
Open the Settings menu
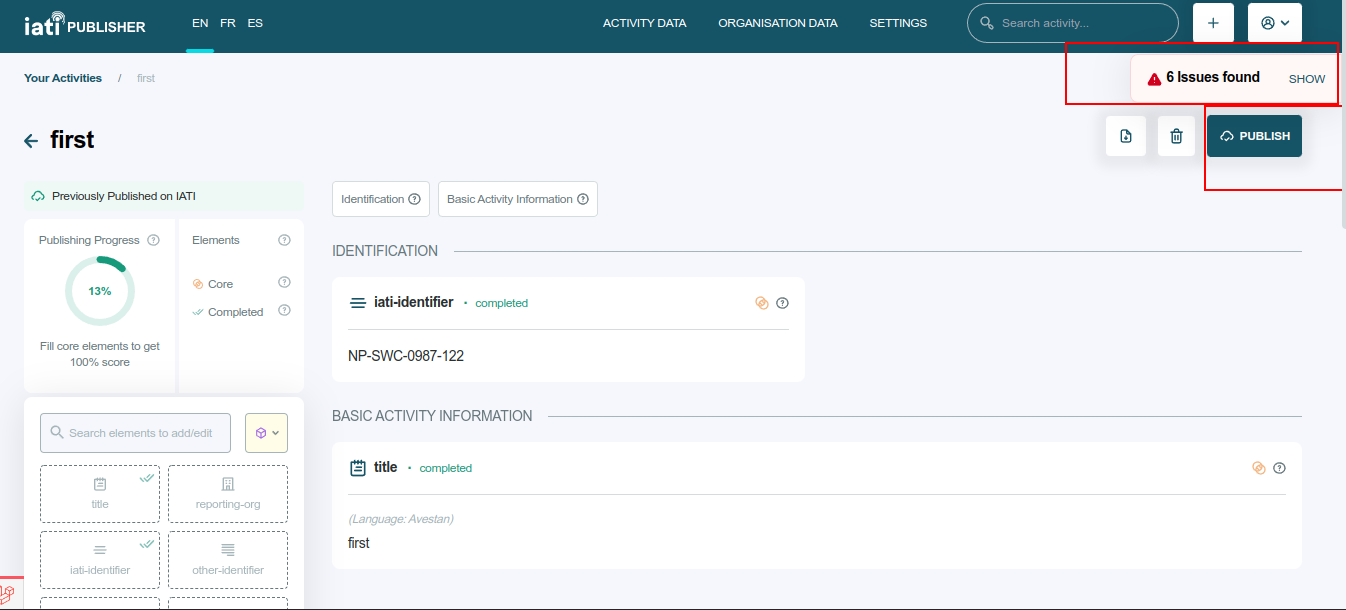[x=898, y=23]
